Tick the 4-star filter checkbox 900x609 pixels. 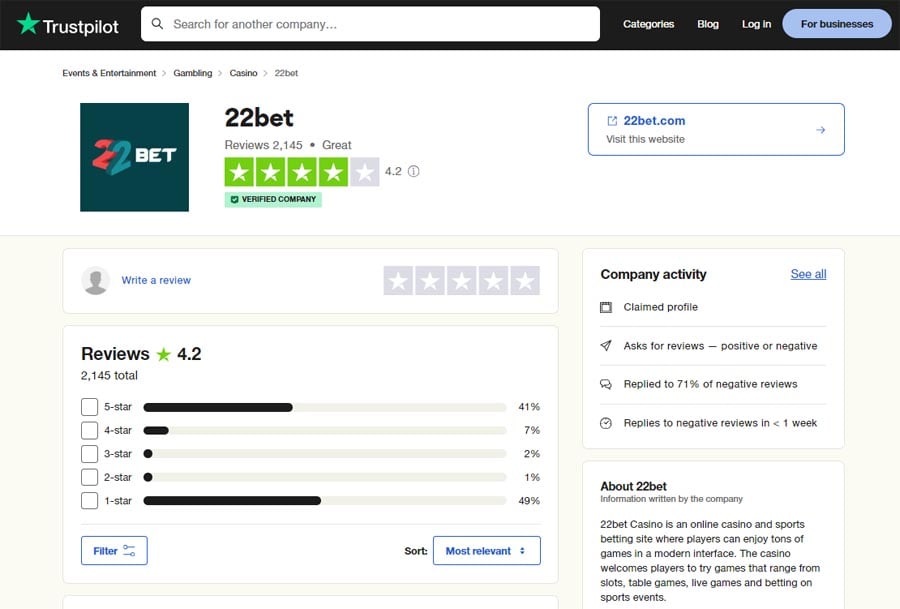click(x=90, y=430)
